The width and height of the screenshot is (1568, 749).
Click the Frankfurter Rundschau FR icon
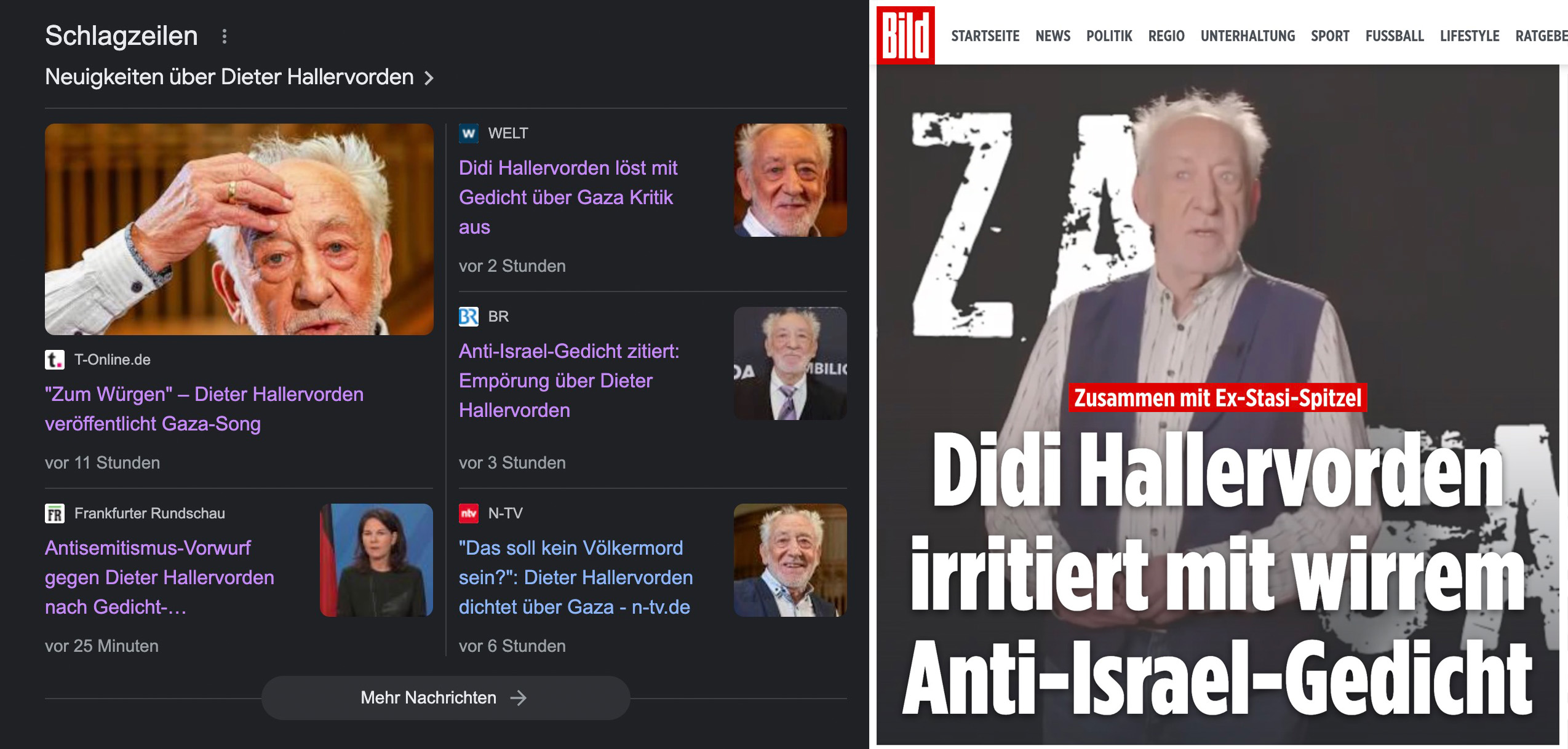coord(55,513)
